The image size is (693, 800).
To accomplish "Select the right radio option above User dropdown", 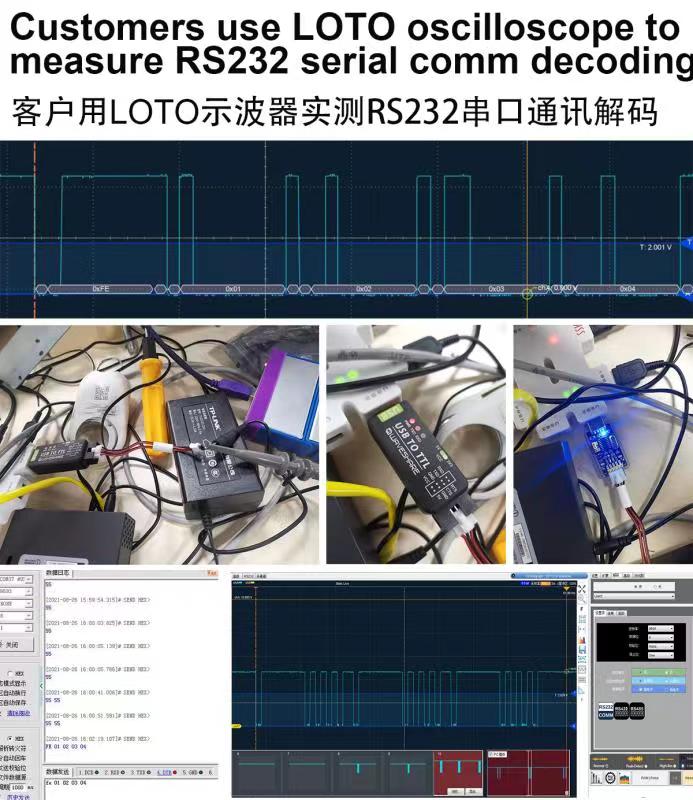I will [x=656, y=586].
